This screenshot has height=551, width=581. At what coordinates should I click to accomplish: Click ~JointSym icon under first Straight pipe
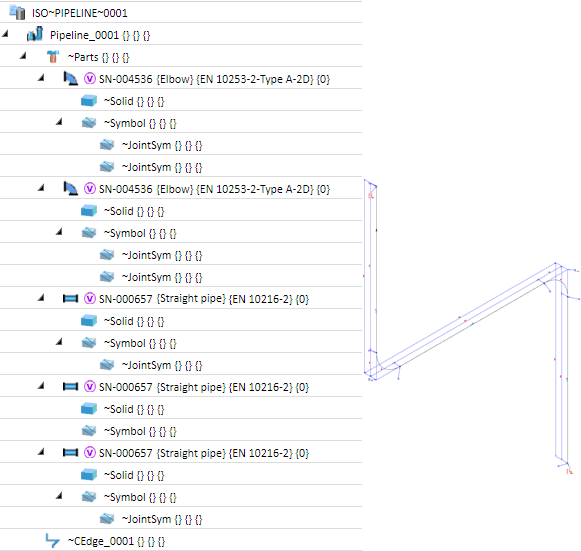pyautogui.click(x=107, y=365)
